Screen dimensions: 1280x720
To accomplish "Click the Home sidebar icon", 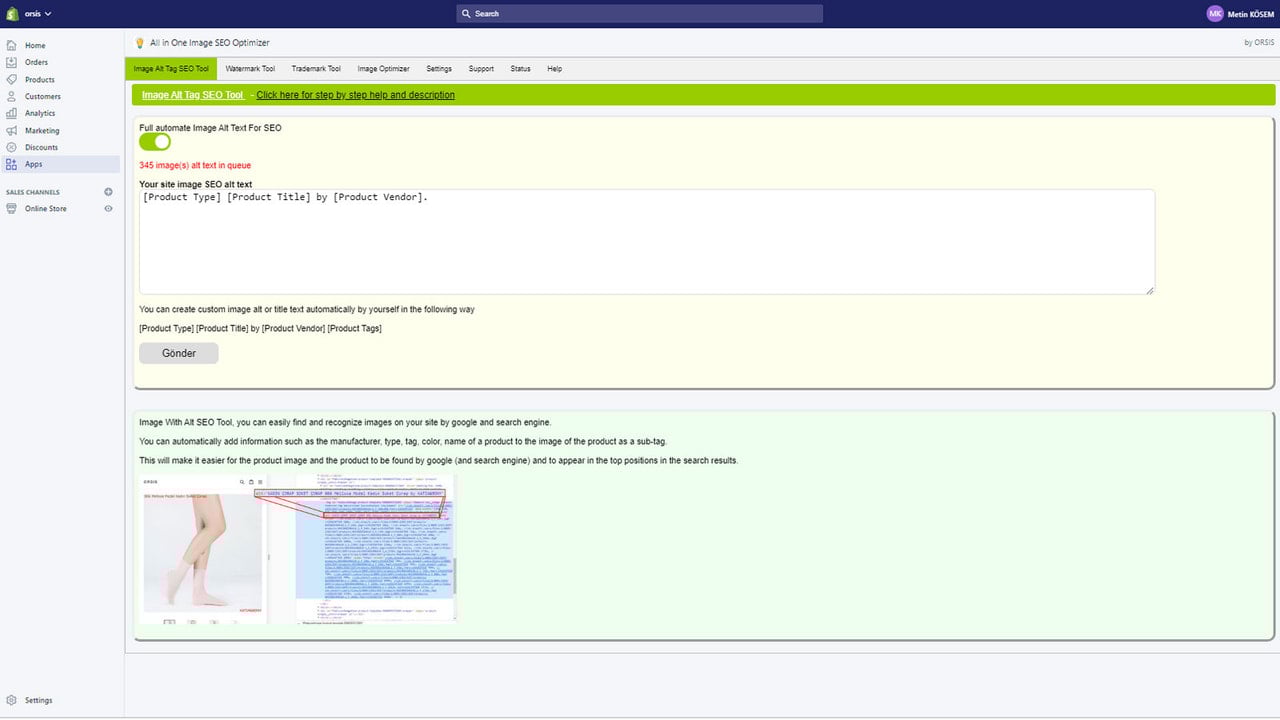I will tap(11, 45).
